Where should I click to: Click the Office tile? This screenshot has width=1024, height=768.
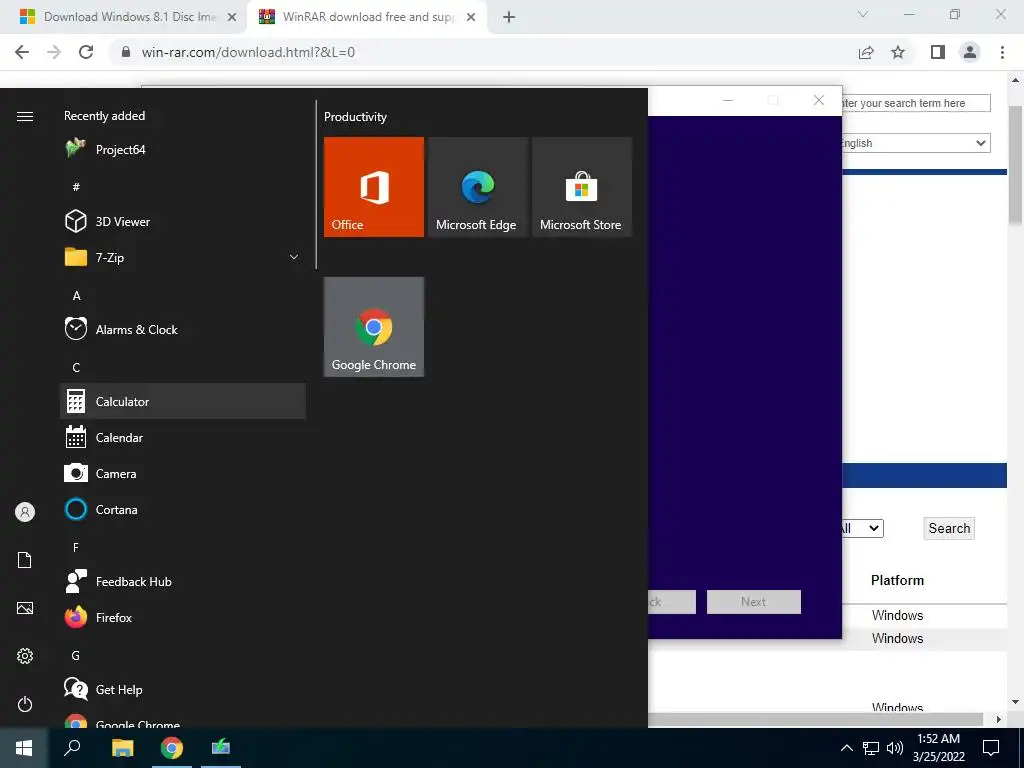point(374,187)
